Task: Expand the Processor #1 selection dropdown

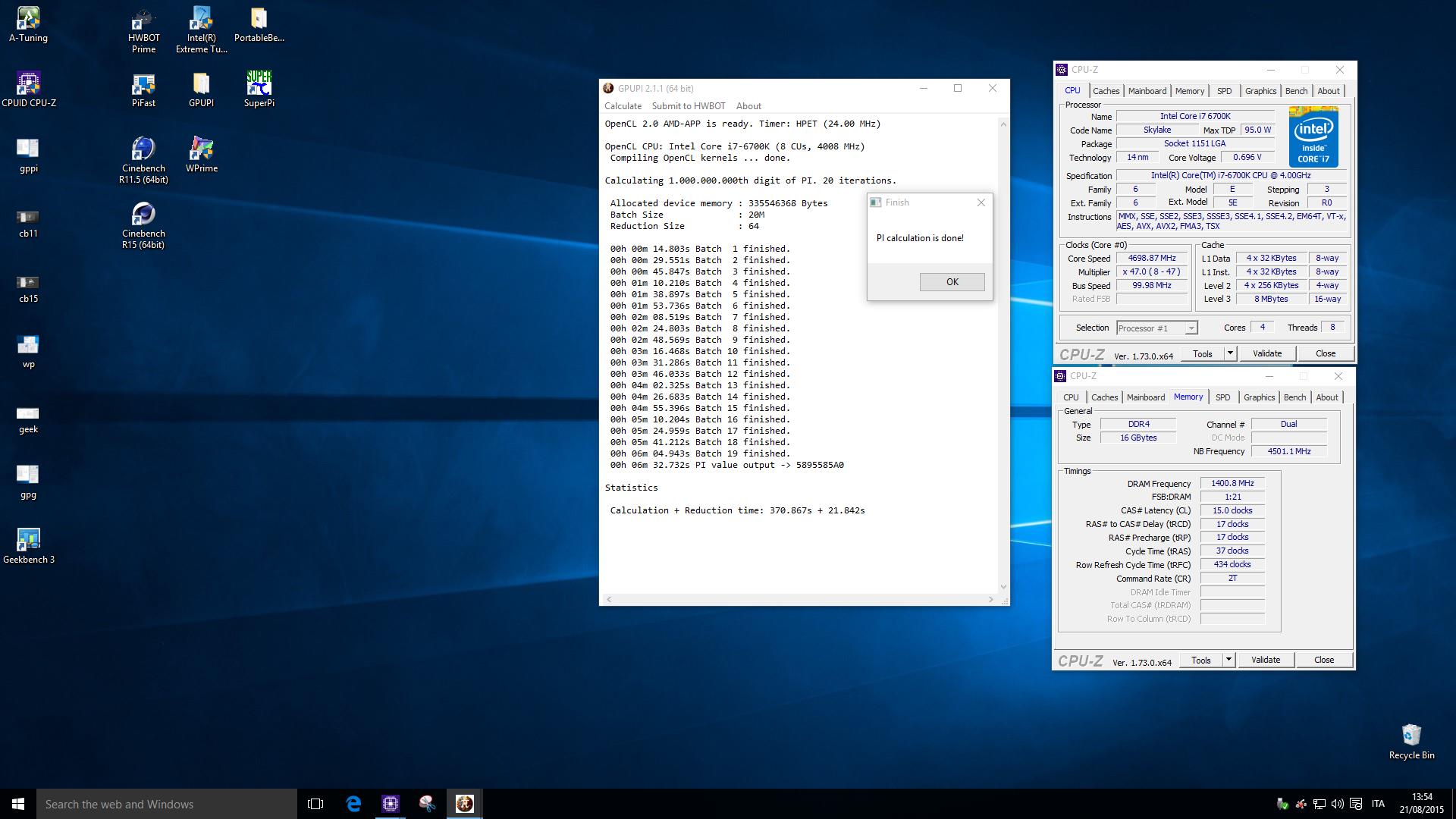Action: [x=1191, y=328]
